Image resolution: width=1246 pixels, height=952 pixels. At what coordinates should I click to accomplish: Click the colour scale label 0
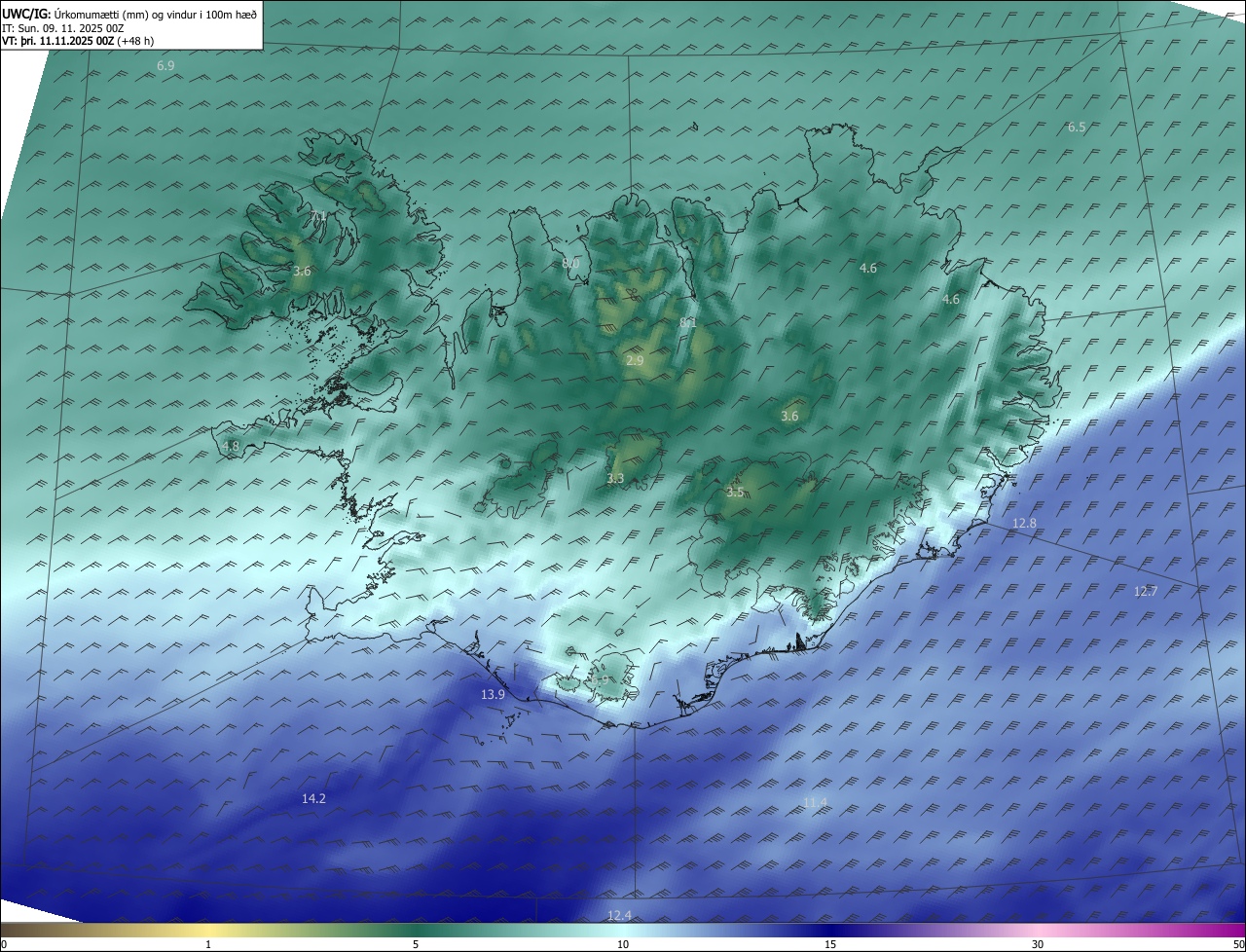point(3,944)
